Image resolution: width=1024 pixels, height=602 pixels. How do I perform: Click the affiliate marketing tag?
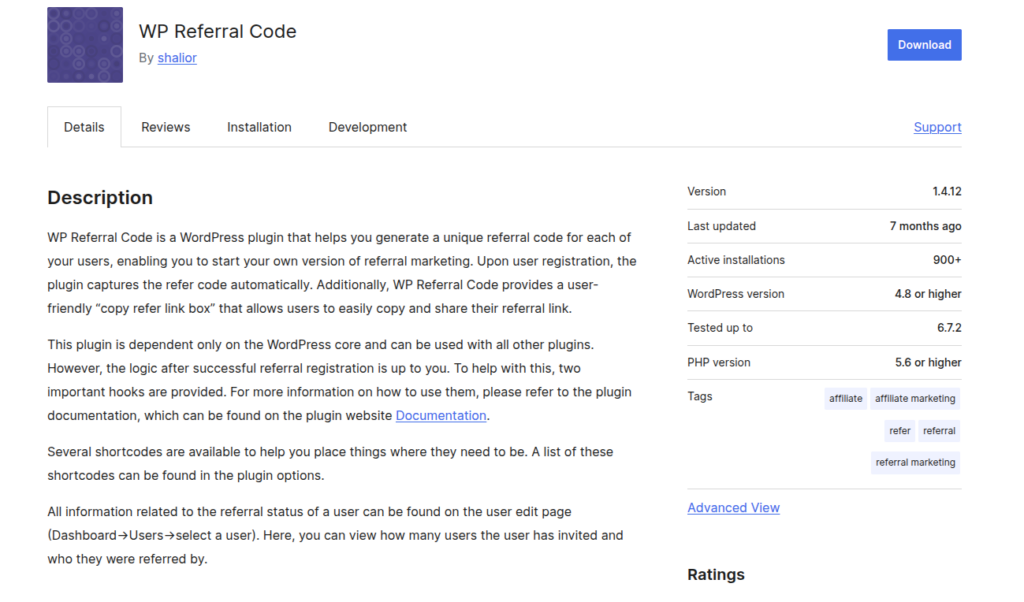pos(915,399)
